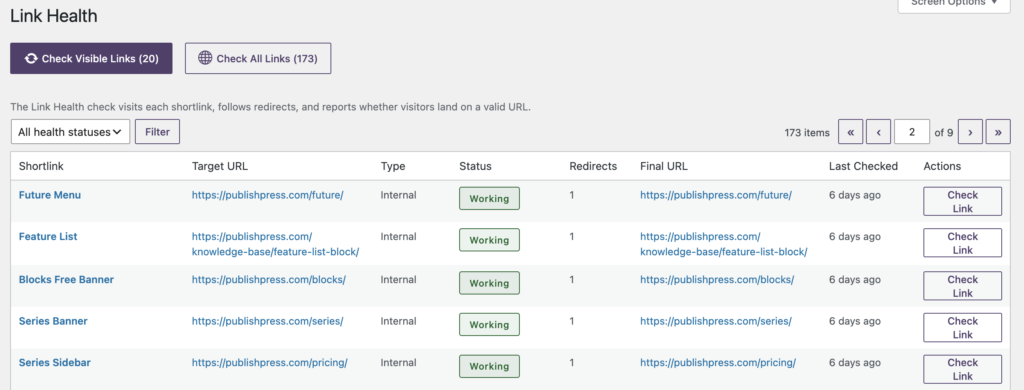Open Future Menu's target URL link
1024x390 pixels.
pyautogui.click(x=267, y=195)
